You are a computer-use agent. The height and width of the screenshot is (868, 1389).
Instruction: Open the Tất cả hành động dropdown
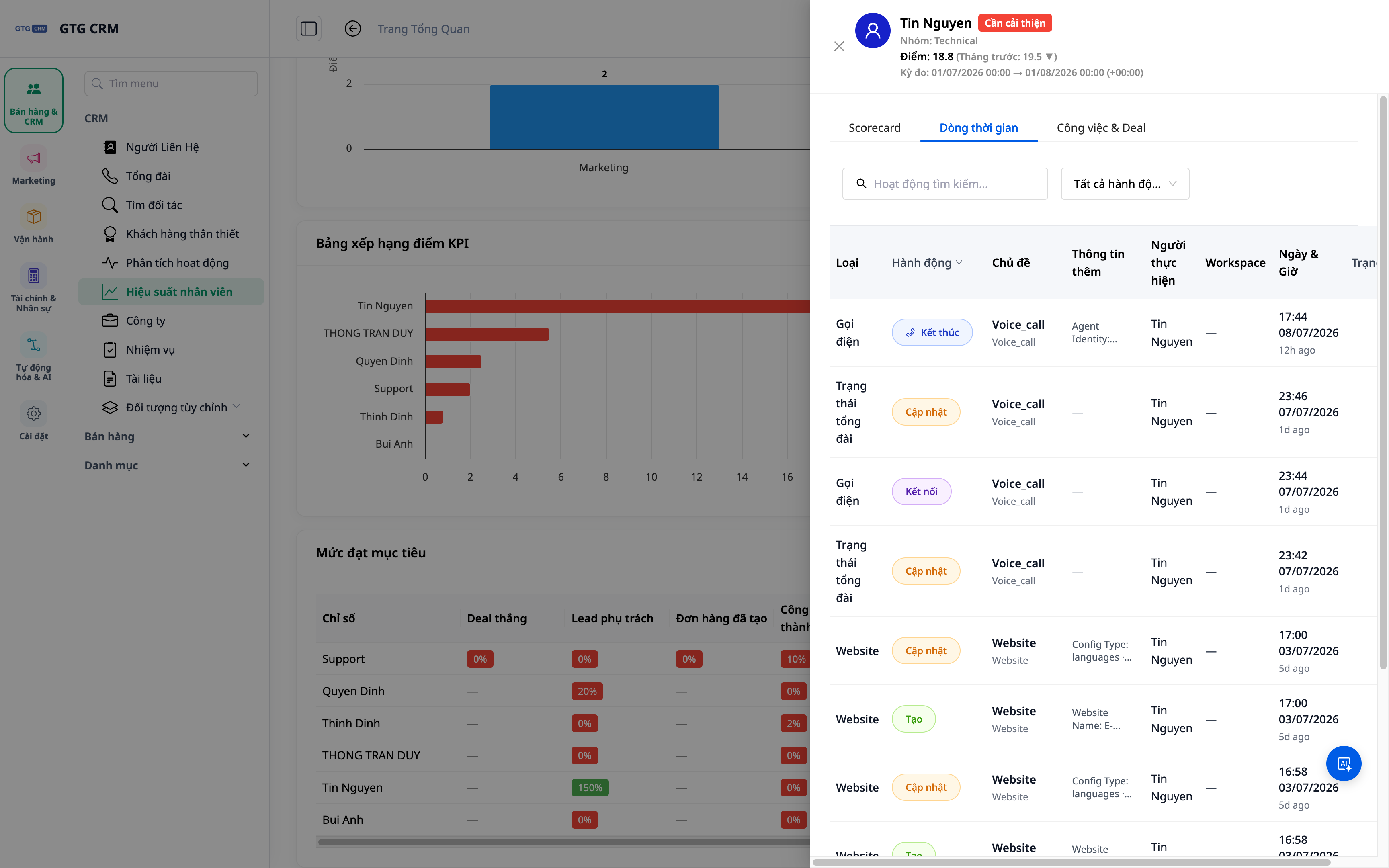1125,184
